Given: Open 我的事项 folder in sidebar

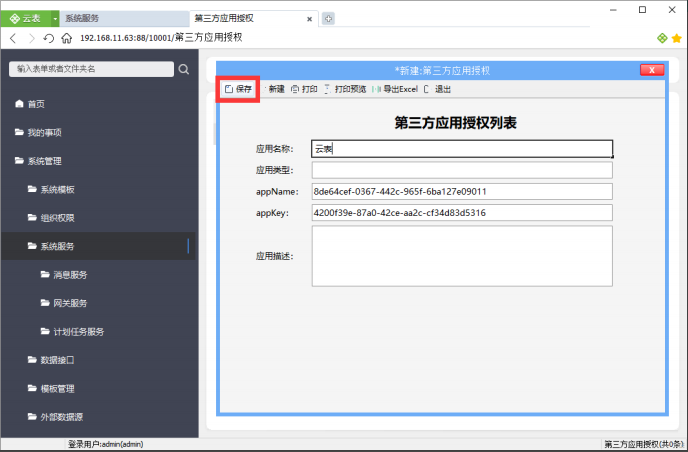Looking at the screenshot, I should [x=38, y=133].
